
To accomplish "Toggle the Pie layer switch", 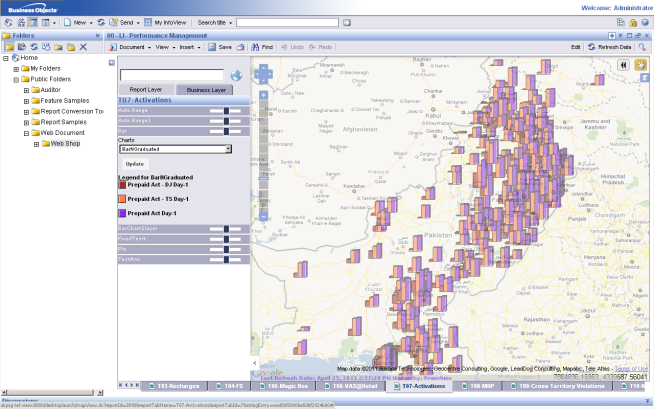I will click(x=226, y=249).
